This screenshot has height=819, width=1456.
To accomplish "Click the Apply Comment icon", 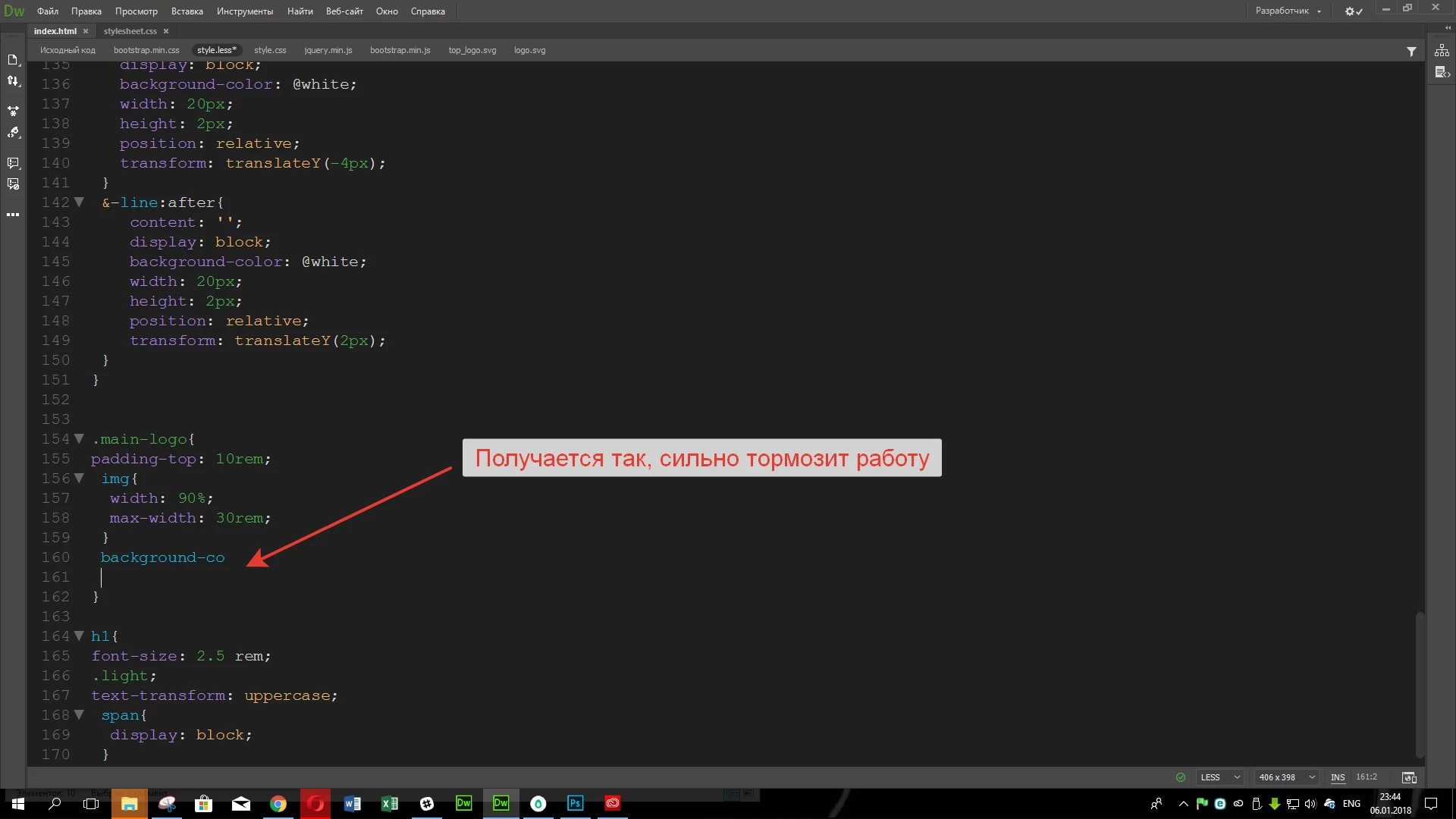I will (x=13, y=163).
